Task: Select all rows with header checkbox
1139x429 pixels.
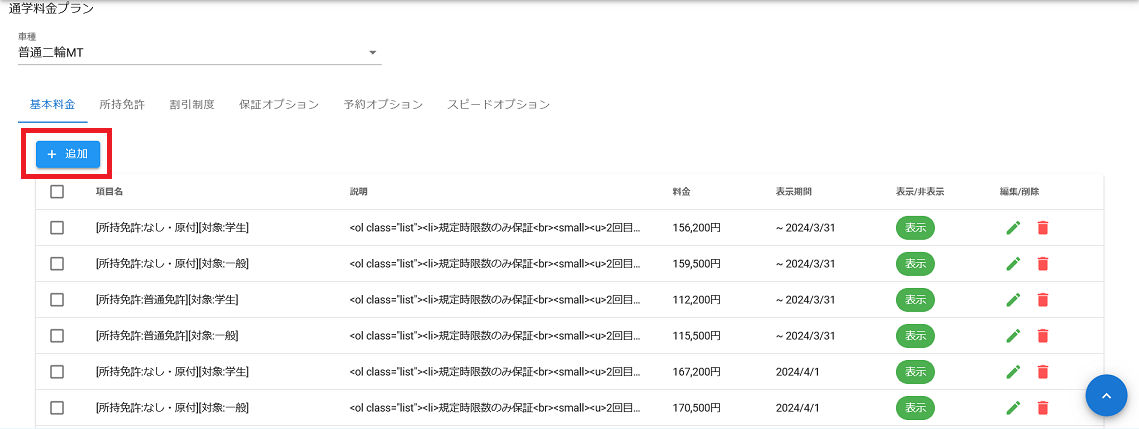Action: point(57,191)
